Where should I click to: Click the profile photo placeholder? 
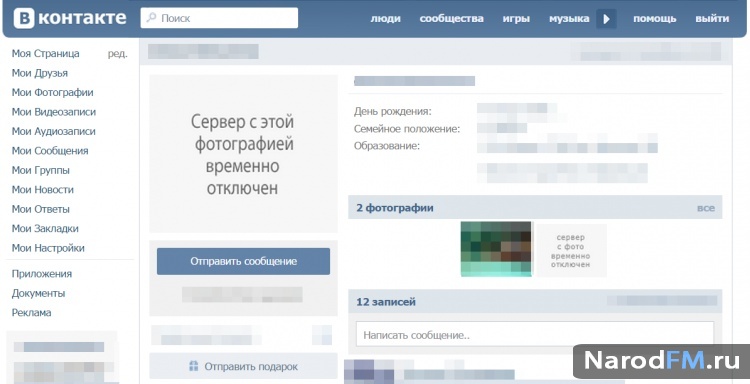point(243,154)
